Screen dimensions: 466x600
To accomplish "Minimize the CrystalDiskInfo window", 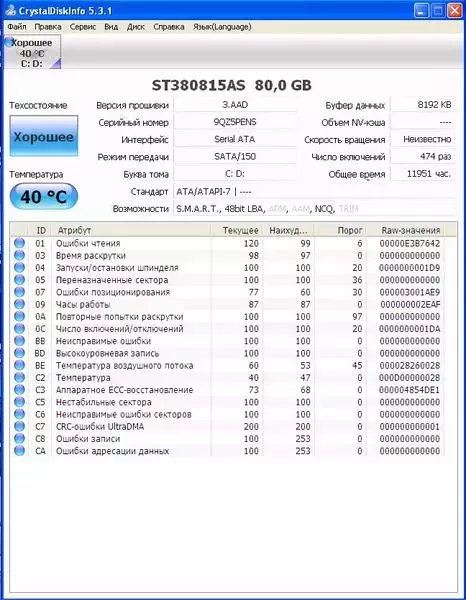I will click(x=421, y=11).
